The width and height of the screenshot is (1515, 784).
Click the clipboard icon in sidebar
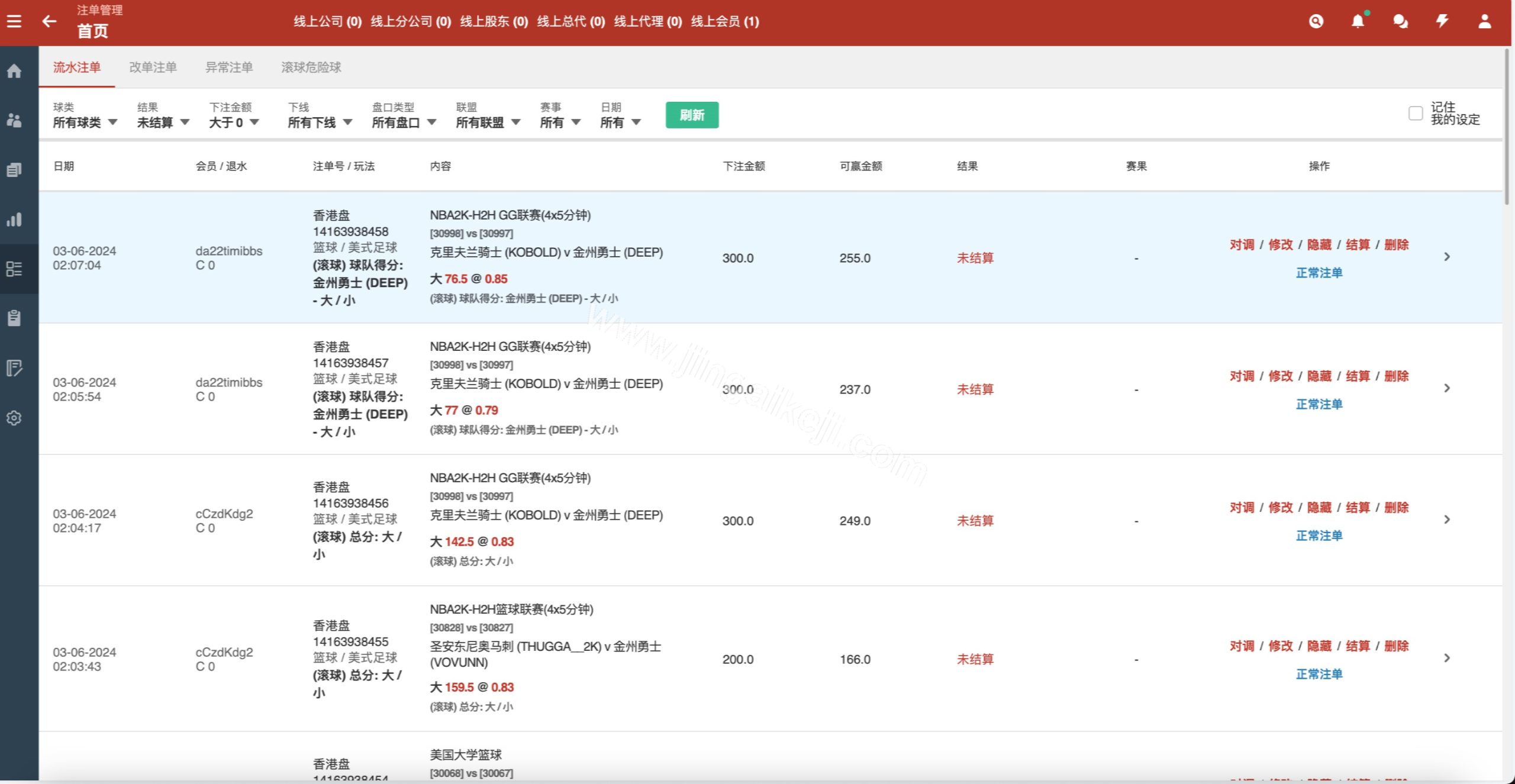[x=15, y=318]
